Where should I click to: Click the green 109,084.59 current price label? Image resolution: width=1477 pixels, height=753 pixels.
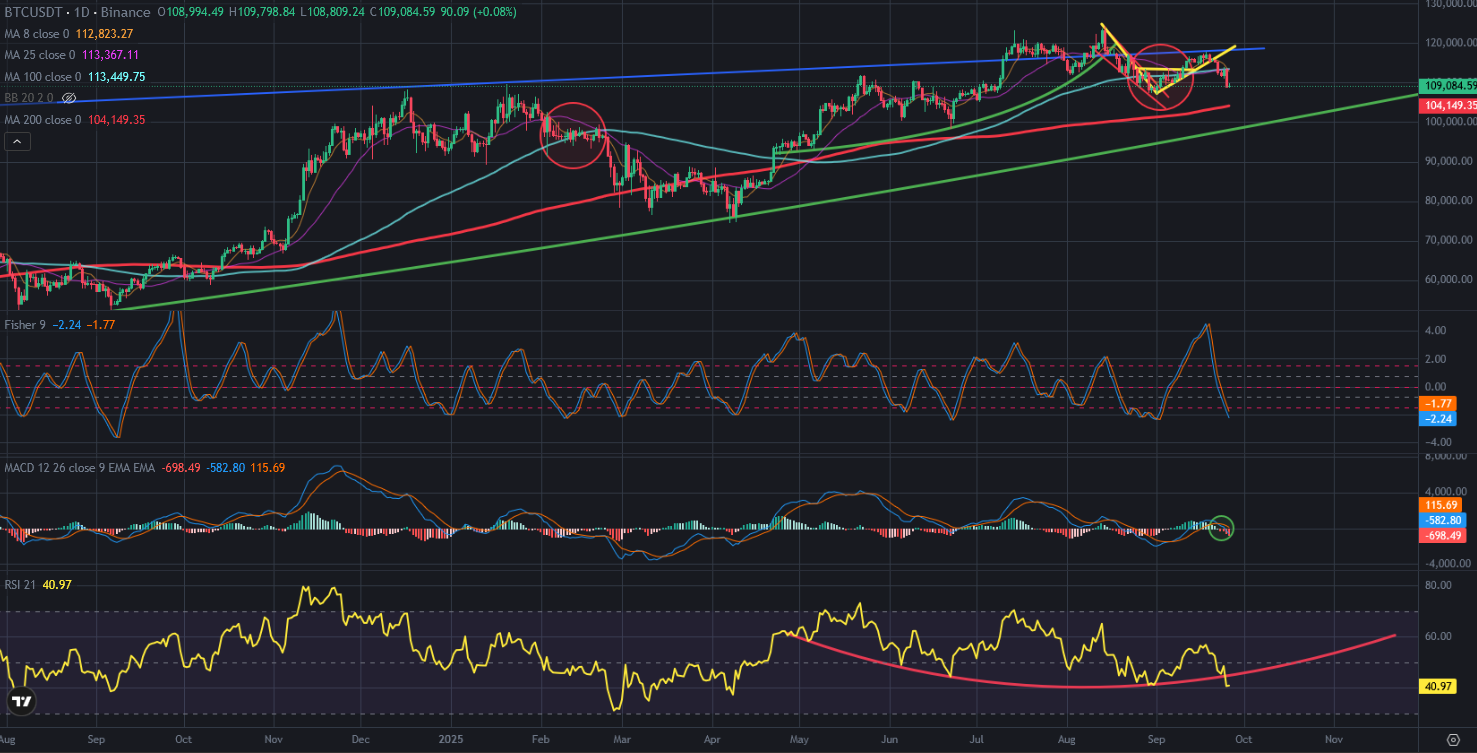tap(1448, 86)
